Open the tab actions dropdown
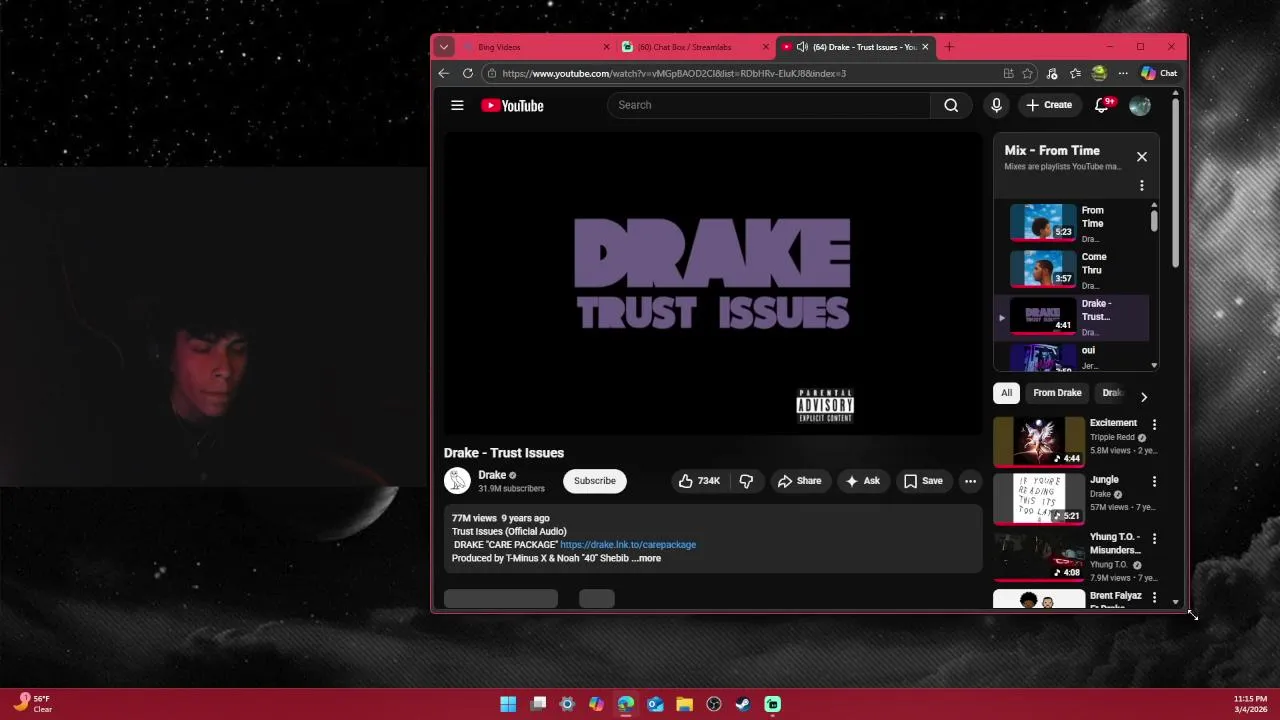The image size is (1280, 720). [444, 47]
